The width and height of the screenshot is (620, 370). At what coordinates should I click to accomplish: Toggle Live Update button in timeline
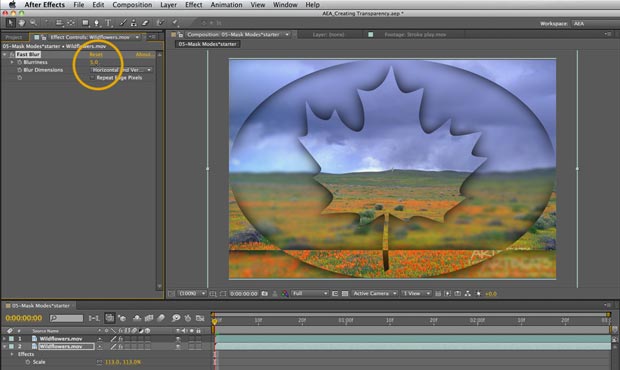coord(110,318)
